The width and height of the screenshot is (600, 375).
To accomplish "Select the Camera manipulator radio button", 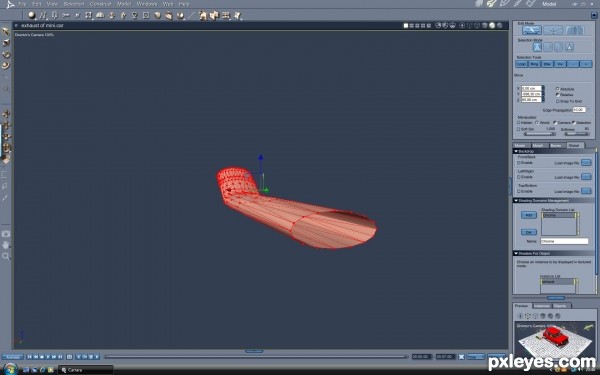I will (x=555, y=122).
